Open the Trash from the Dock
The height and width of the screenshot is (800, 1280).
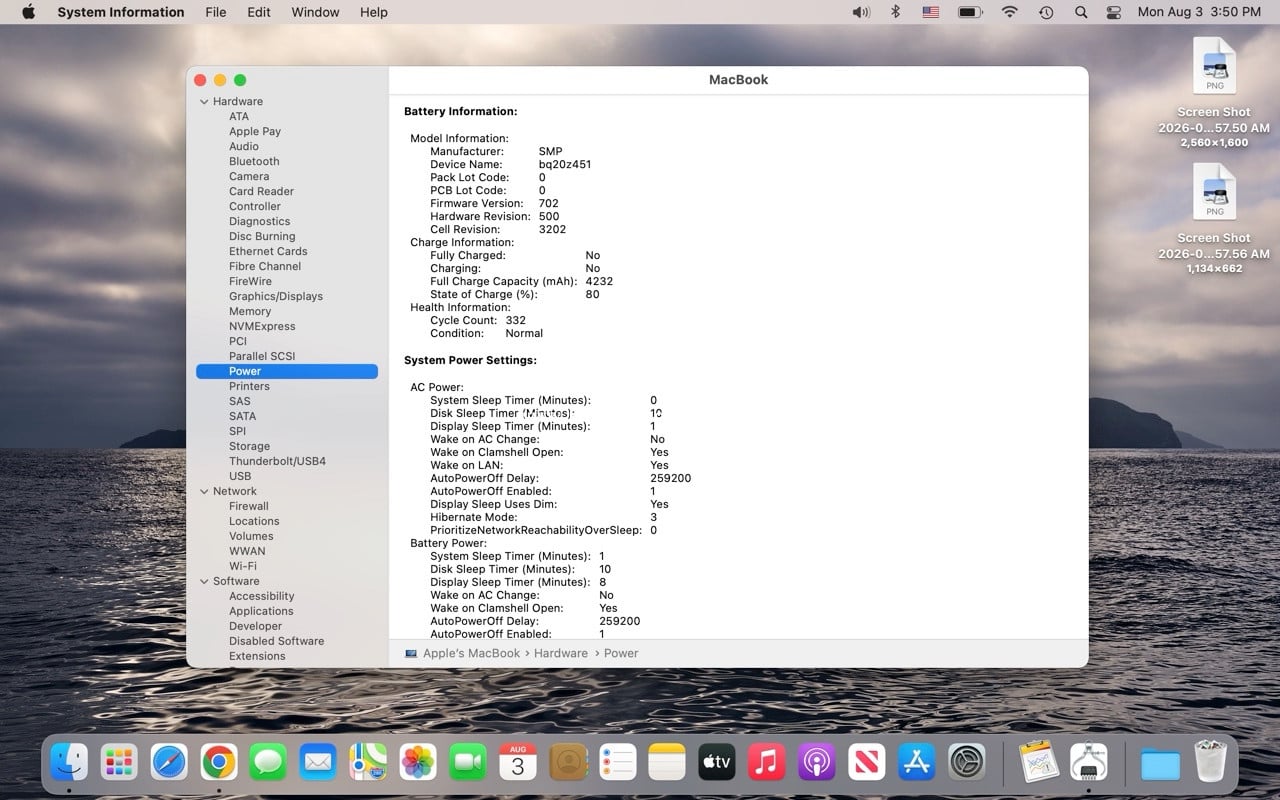pos(1211,763)
